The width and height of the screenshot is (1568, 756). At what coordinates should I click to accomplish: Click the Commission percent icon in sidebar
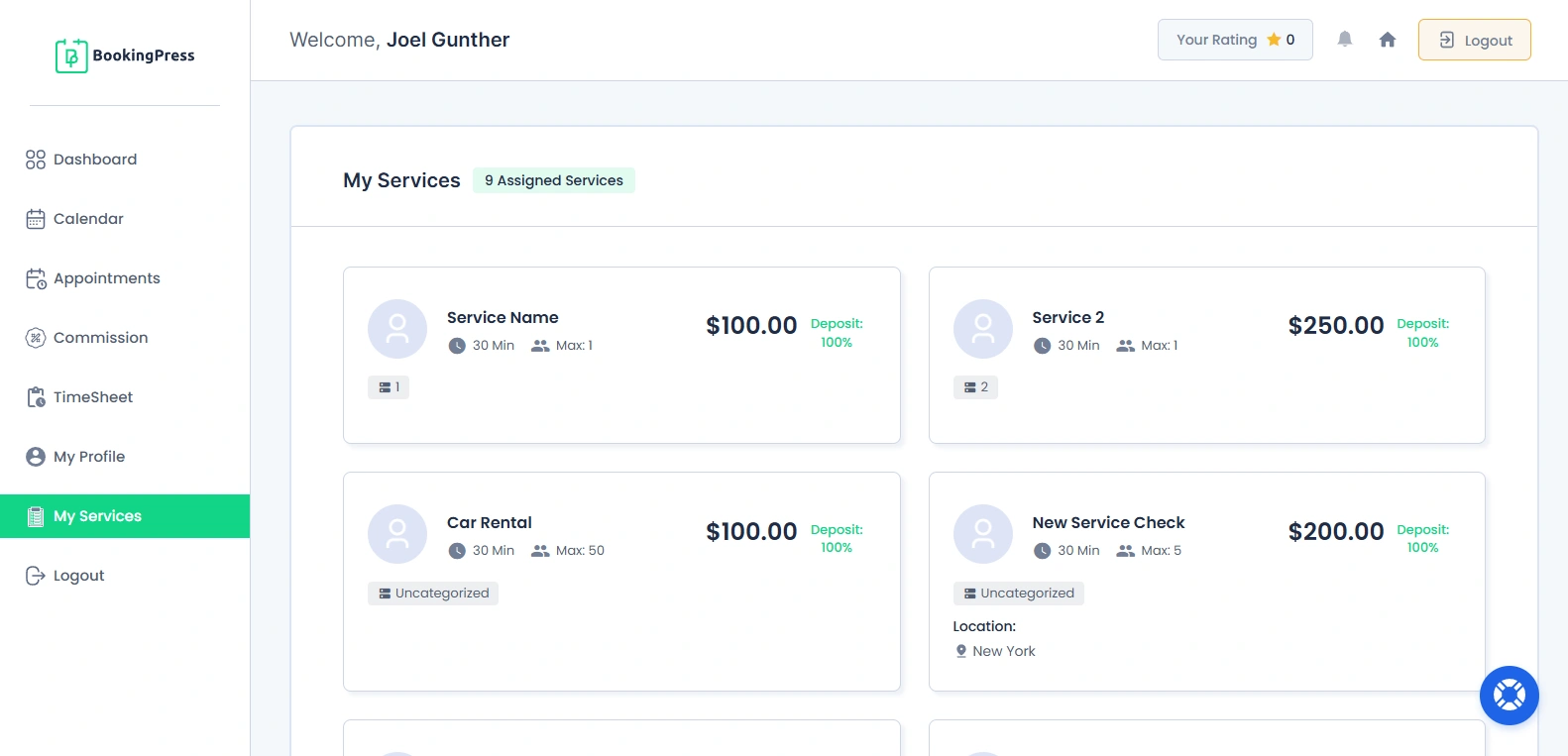point(36,338)
